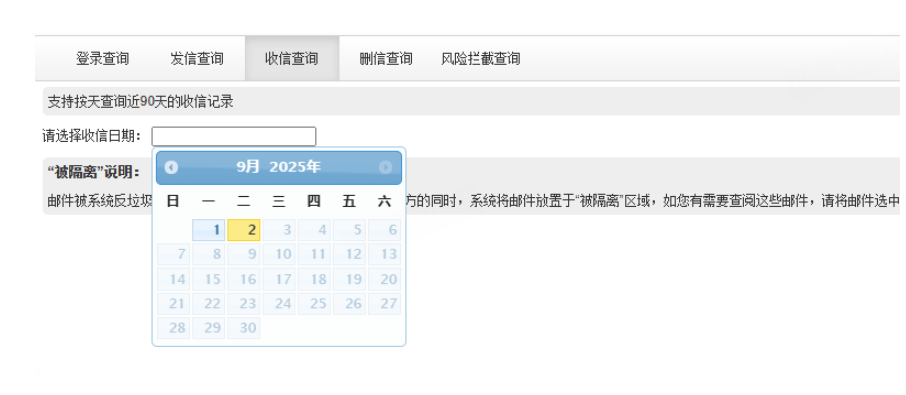
Task: Click disabled date 3 in calendar
Action: click(x=279, y=230)
